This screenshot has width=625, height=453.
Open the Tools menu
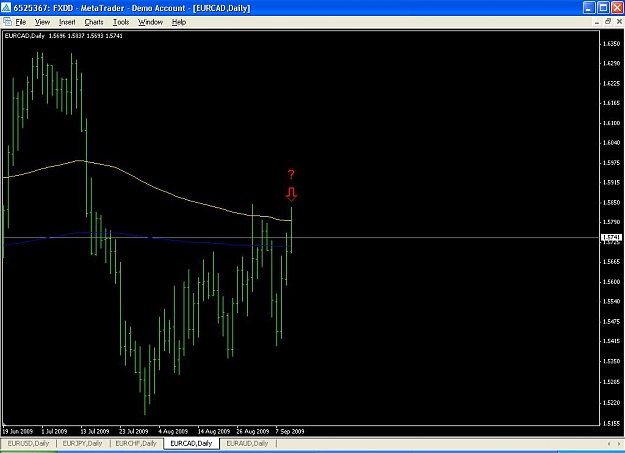pyautogui.click(x=121, y=22)
